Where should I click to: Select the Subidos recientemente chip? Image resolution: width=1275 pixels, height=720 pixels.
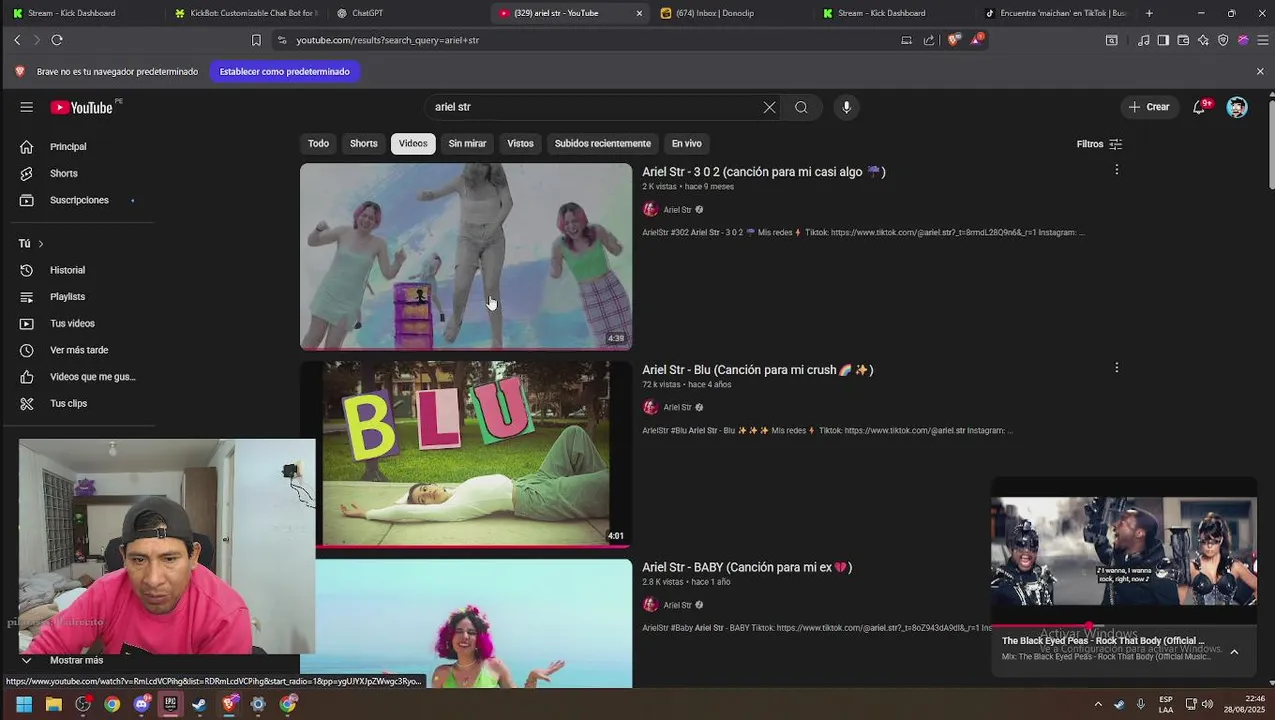[603, 143]
